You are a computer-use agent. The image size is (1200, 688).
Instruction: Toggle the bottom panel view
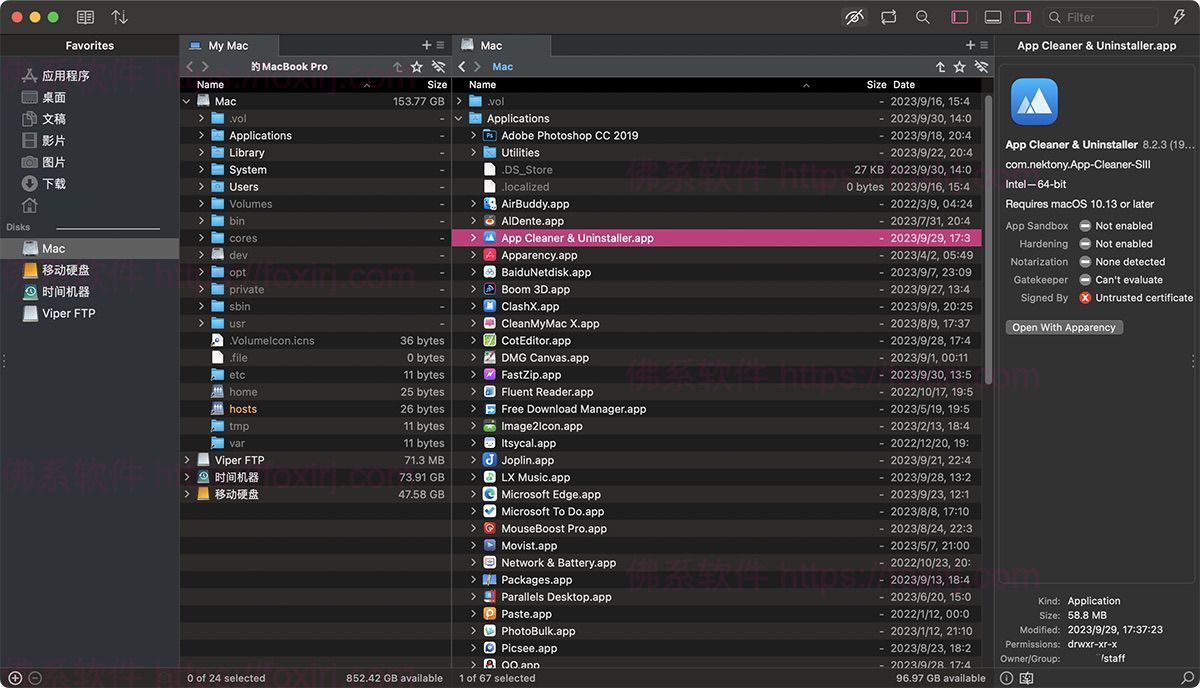point(992,17)
